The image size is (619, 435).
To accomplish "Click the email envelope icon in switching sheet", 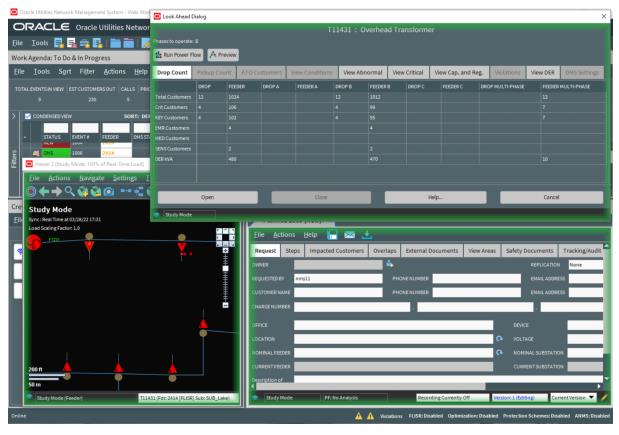I will (349, 235).
